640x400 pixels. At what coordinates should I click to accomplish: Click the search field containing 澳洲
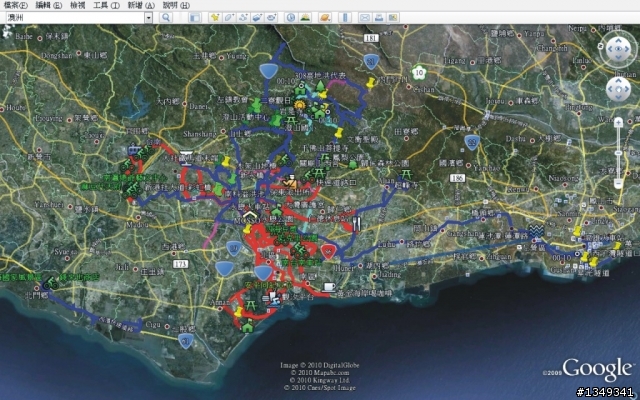(76, 18)
